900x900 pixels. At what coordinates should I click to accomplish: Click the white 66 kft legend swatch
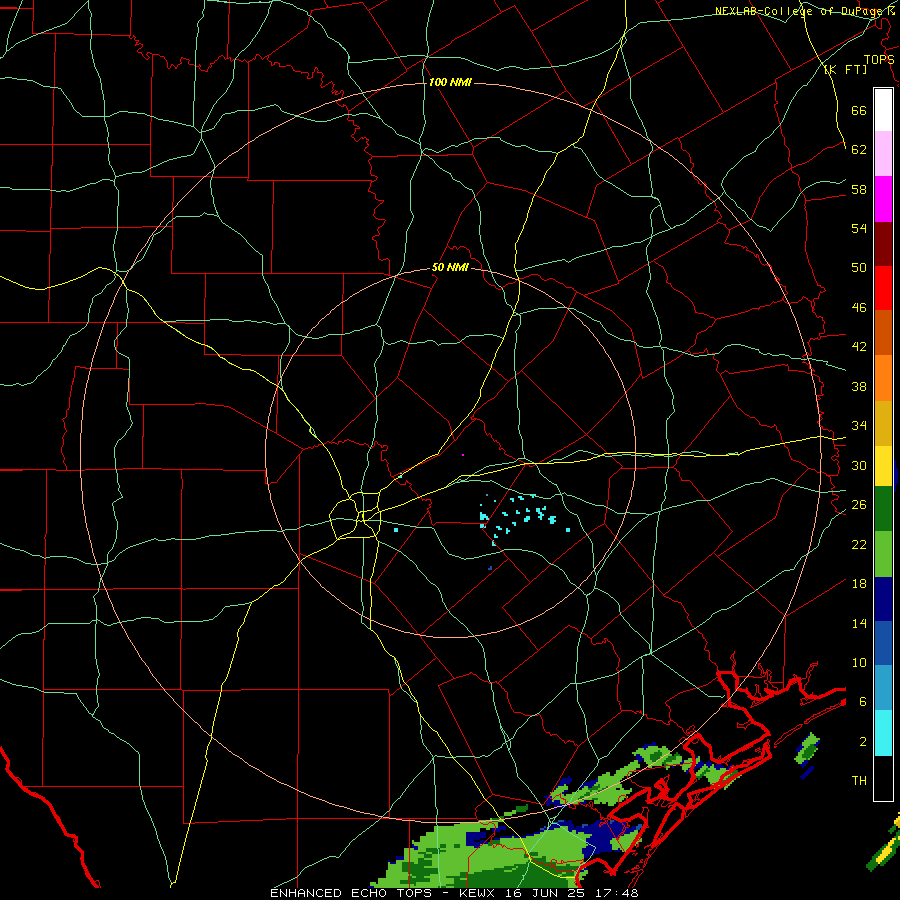coord(883,110)
